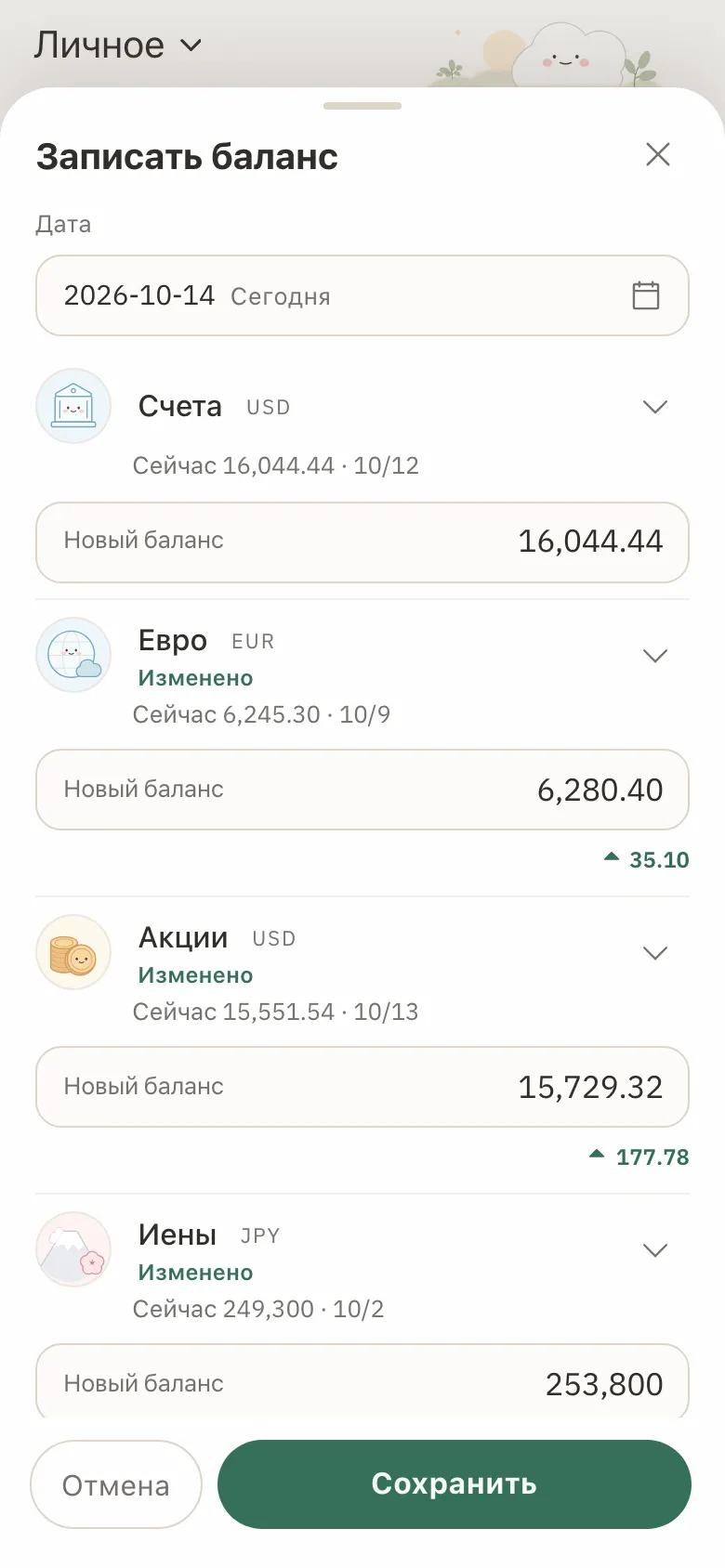Cancel with the Отмена button
Image resolution: width=725 pixels, height=1568 pixels.
tap(116, 1484)
